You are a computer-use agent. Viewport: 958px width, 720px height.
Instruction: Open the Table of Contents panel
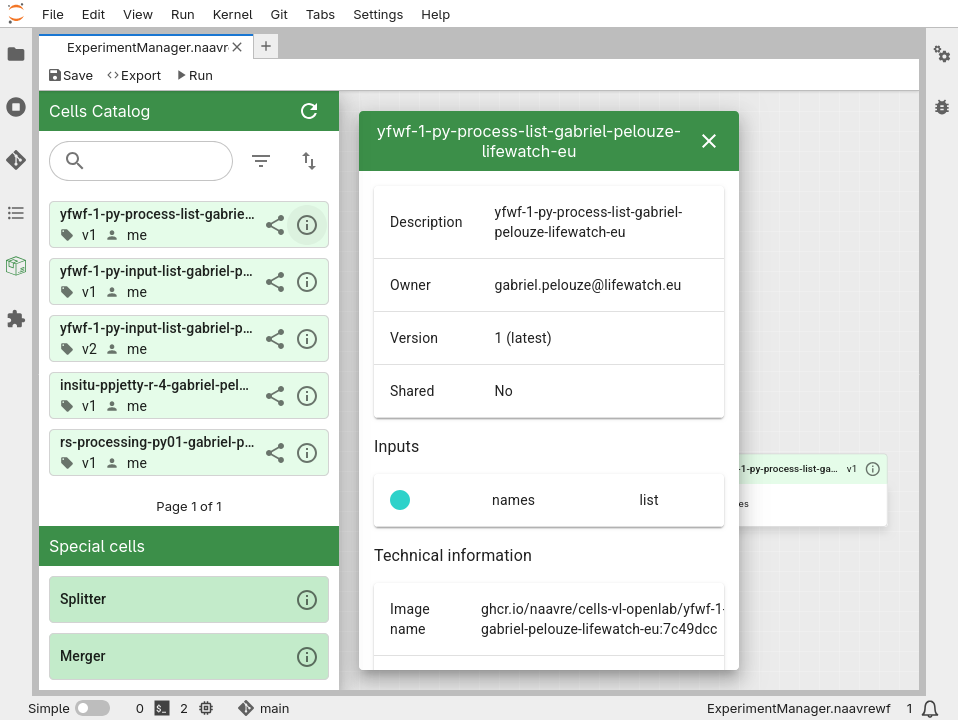pos(16,213)
